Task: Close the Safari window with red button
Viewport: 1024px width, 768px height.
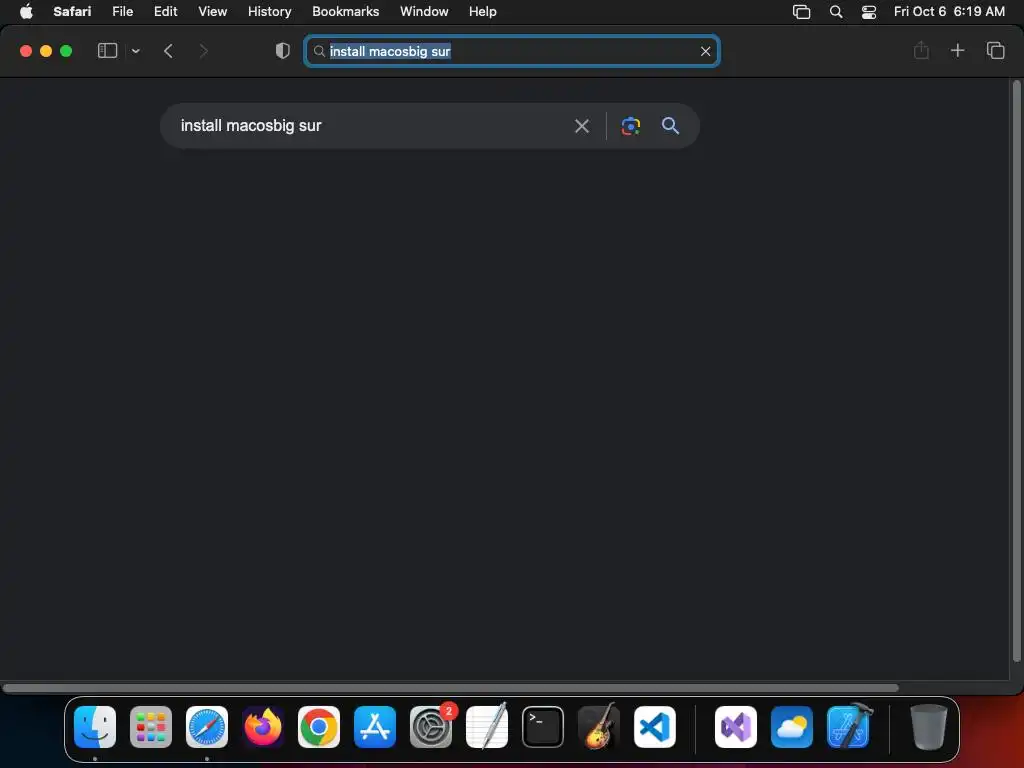Action: (26, 51)
